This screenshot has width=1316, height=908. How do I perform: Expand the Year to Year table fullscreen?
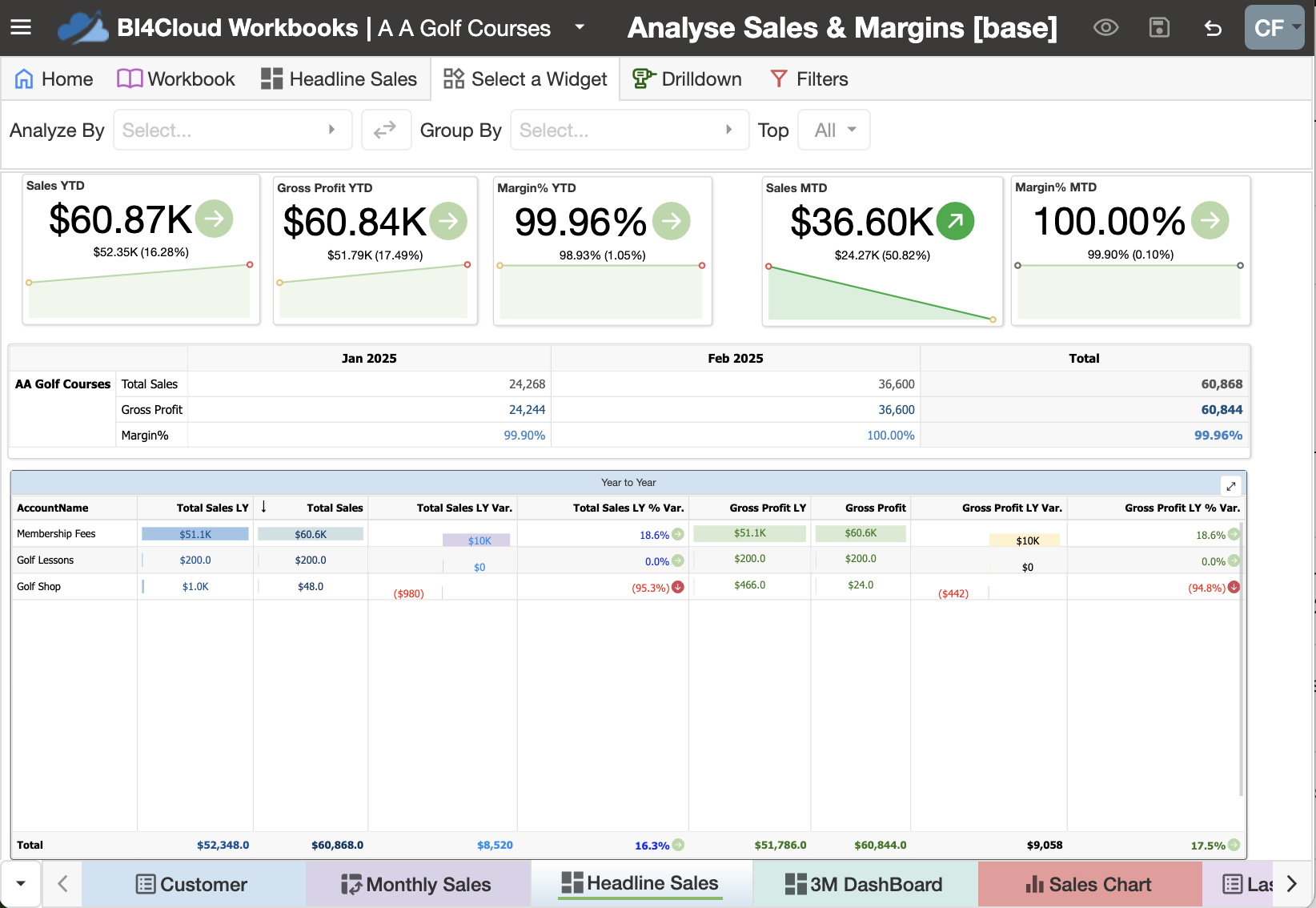(x=1231, y=486)
